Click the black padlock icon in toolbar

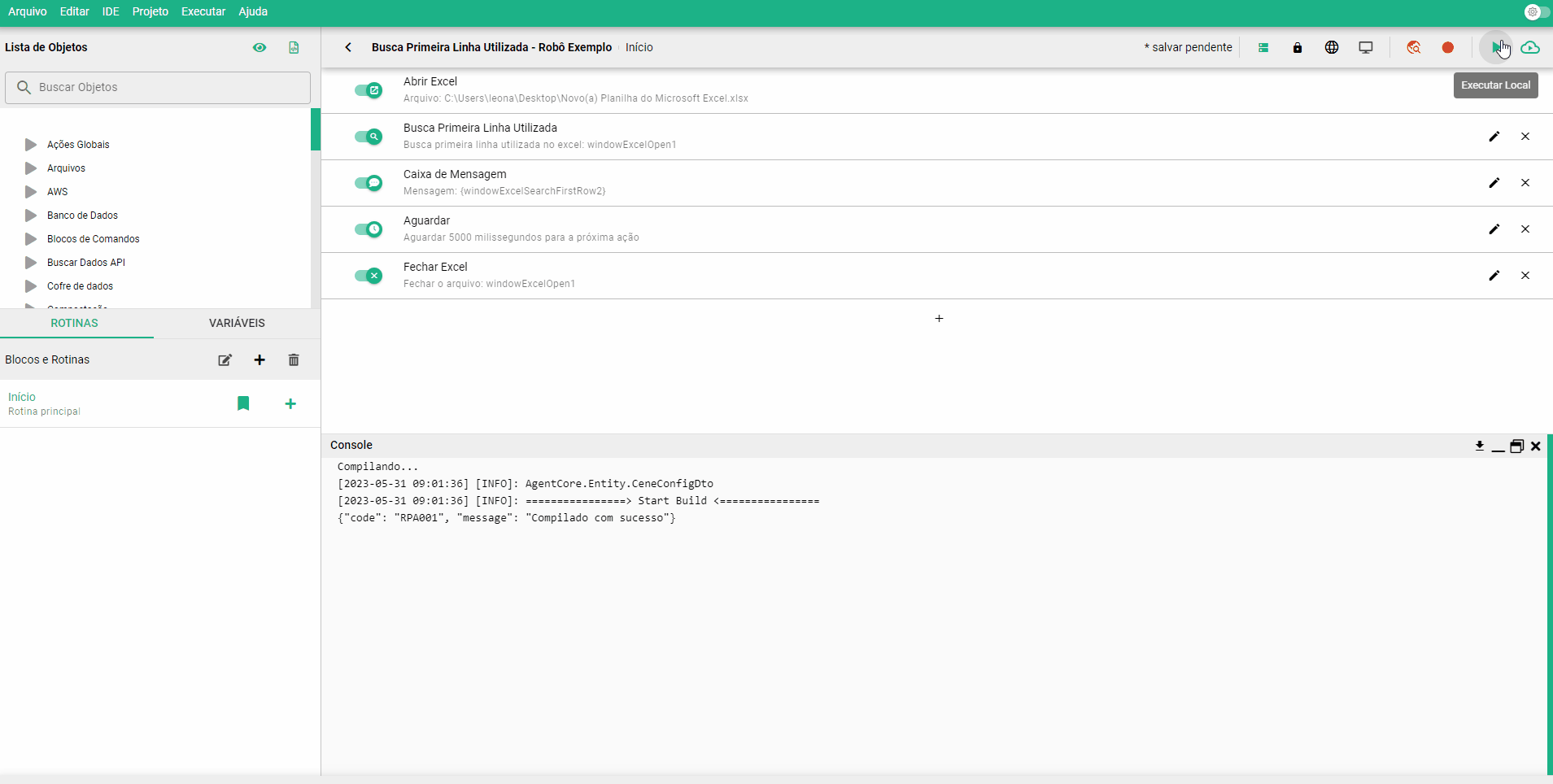tap(1298, 48)
